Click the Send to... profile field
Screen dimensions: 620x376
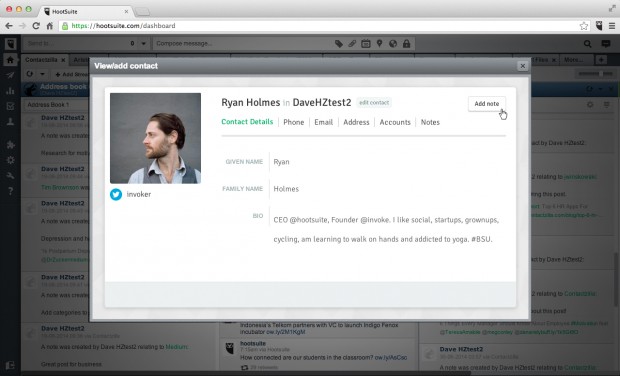tap(76, 43)
